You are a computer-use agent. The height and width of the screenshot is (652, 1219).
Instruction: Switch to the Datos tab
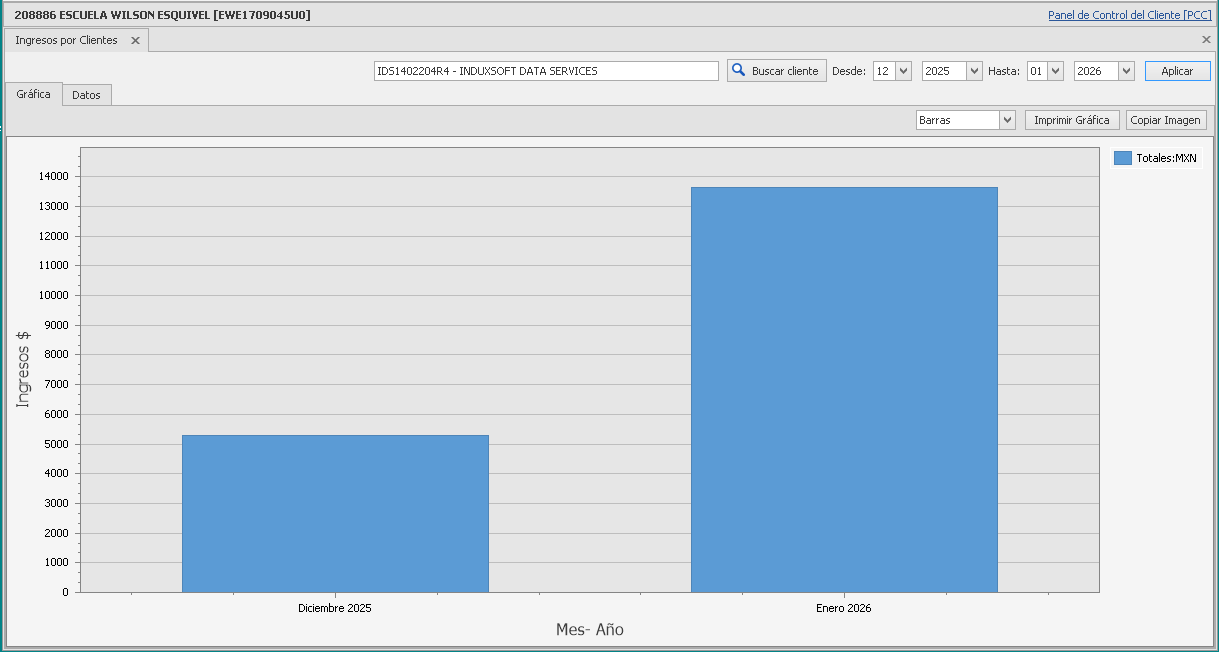[86, 95]
